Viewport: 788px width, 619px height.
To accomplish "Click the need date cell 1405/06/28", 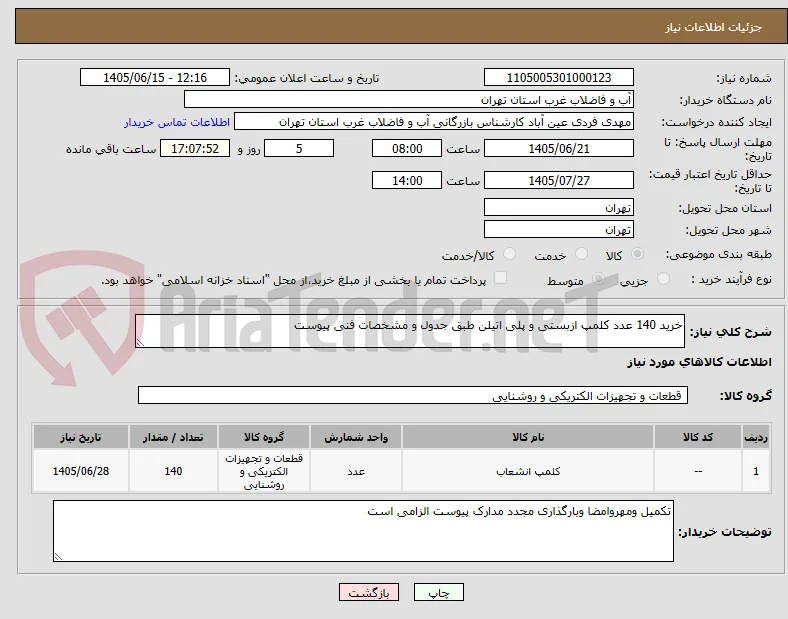I will coord(81,471).
